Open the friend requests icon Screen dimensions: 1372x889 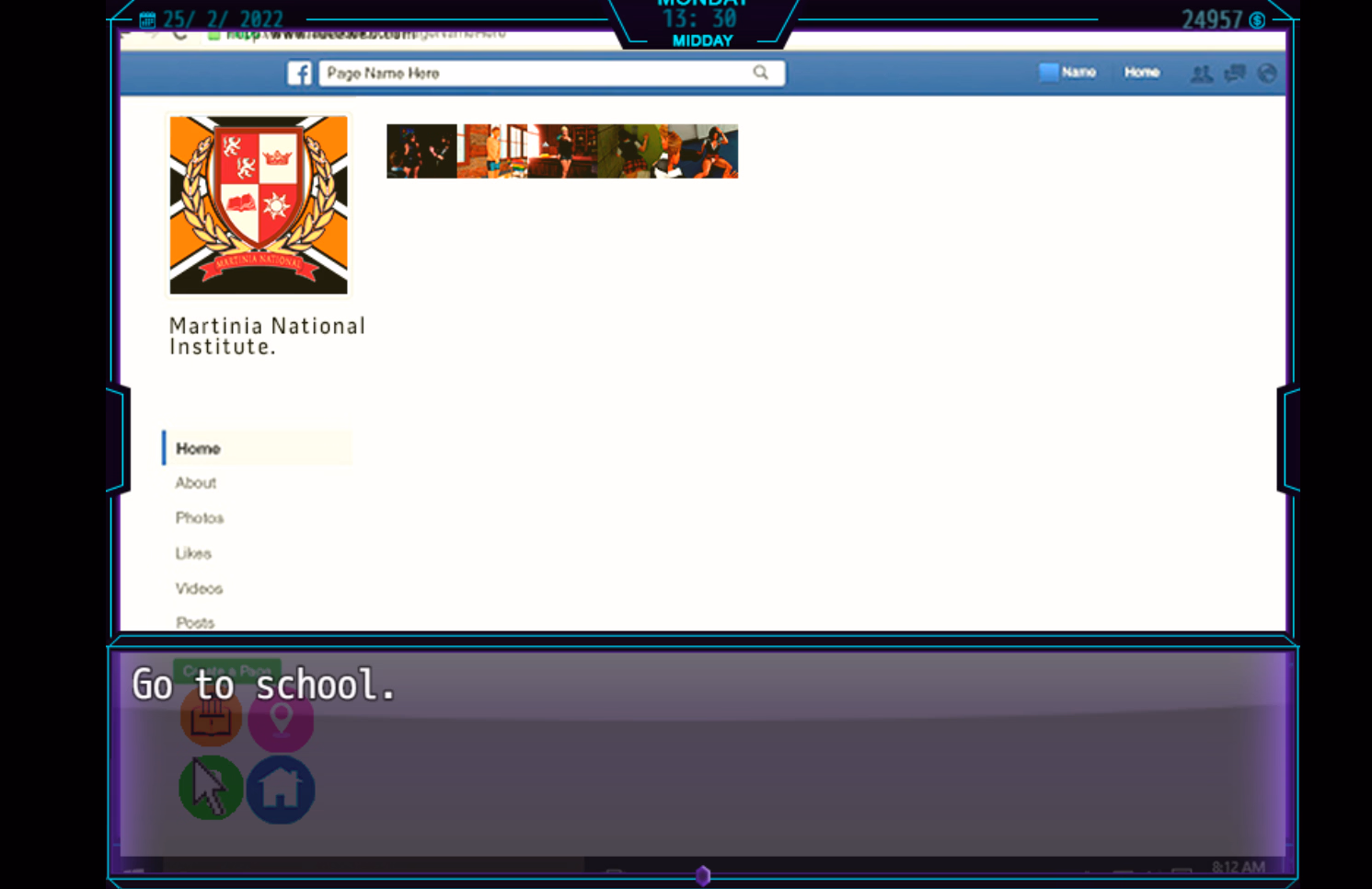point(1201,74)
